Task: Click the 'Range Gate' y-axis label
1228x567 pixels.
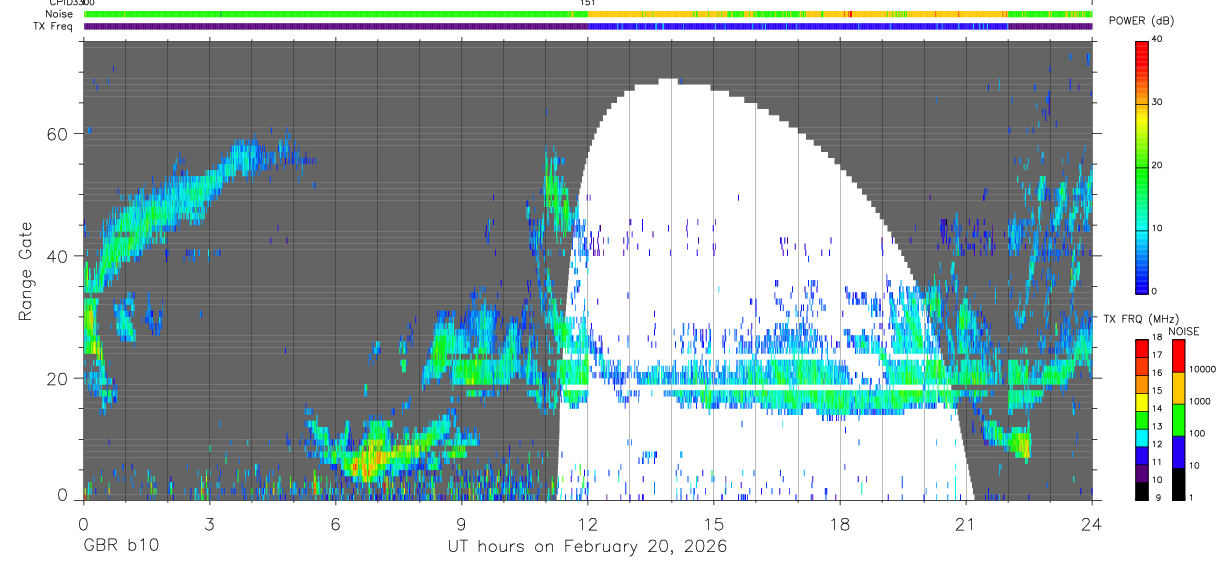Action: click(x=24, y=271)
